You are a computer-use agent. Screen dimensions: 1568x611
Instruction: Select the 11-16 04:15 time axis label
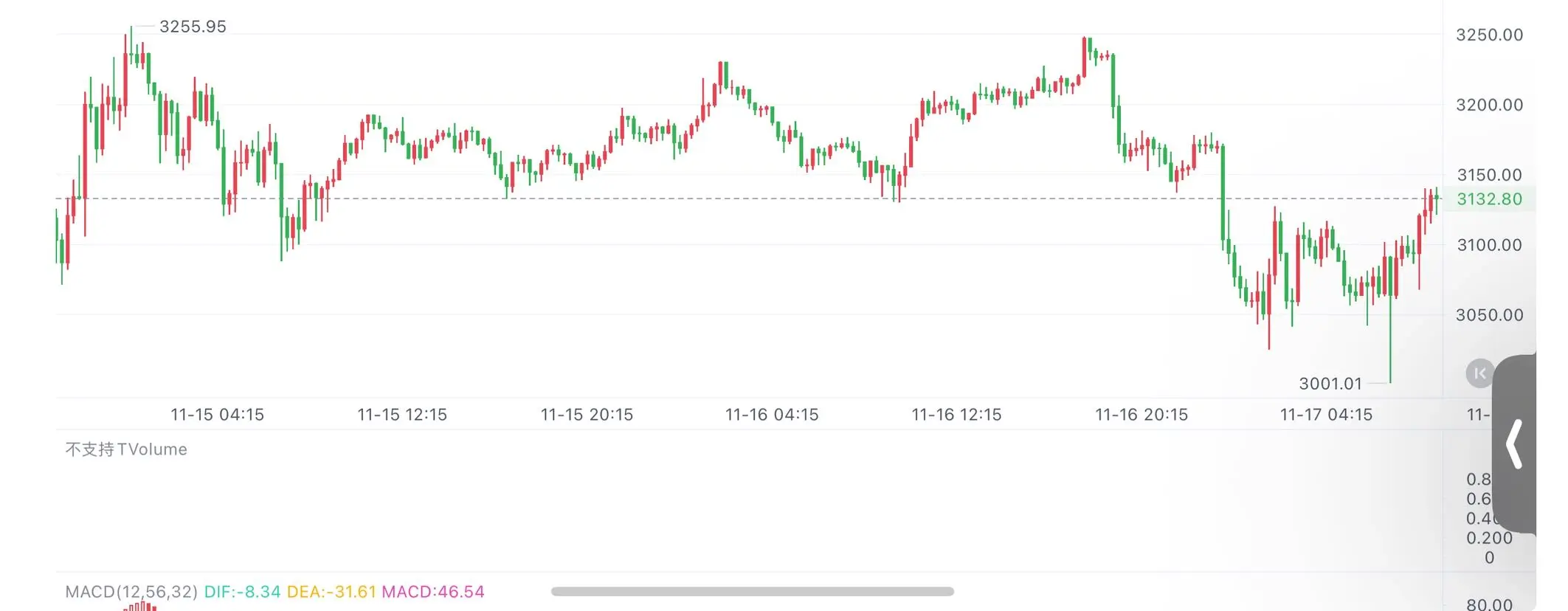click(x=772, y=415)
